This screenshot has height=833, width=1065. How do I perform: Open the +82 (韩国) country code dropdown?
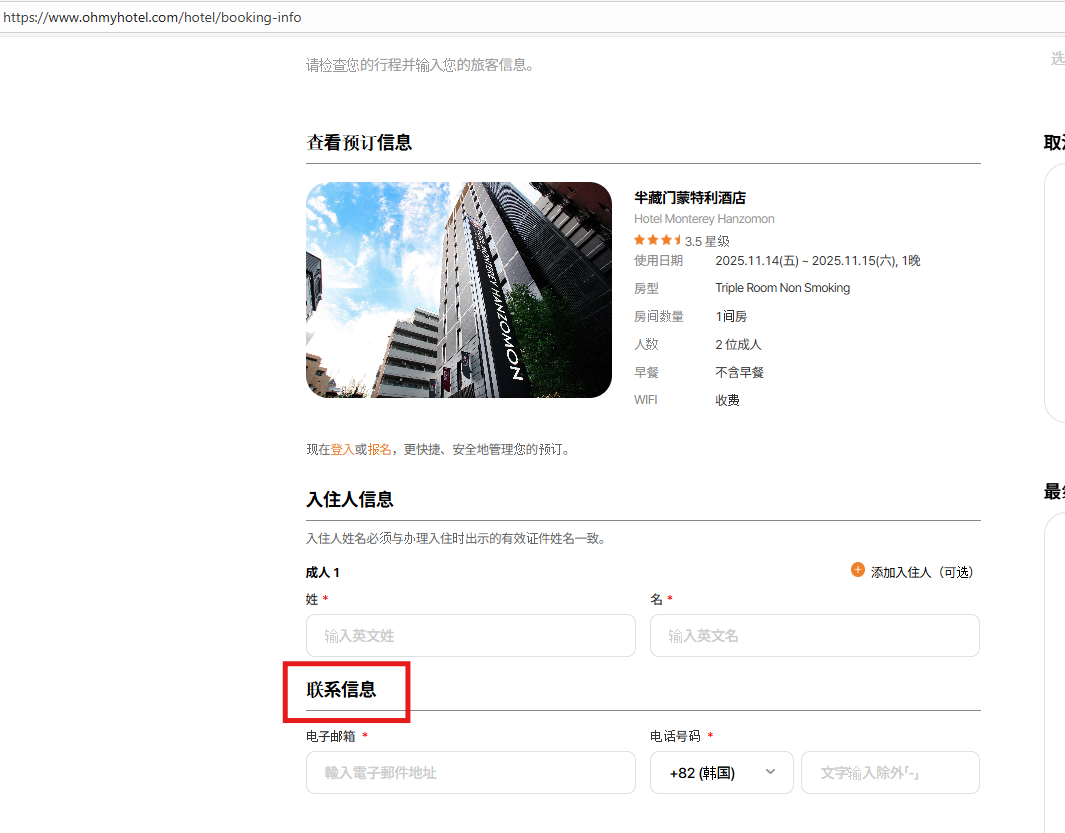point(721,773)
